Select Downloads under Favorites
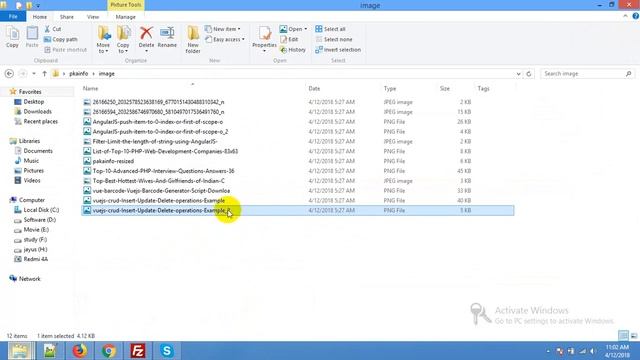Image resolution: width=640 pixels, height=360 pixels. pos(33,111)
